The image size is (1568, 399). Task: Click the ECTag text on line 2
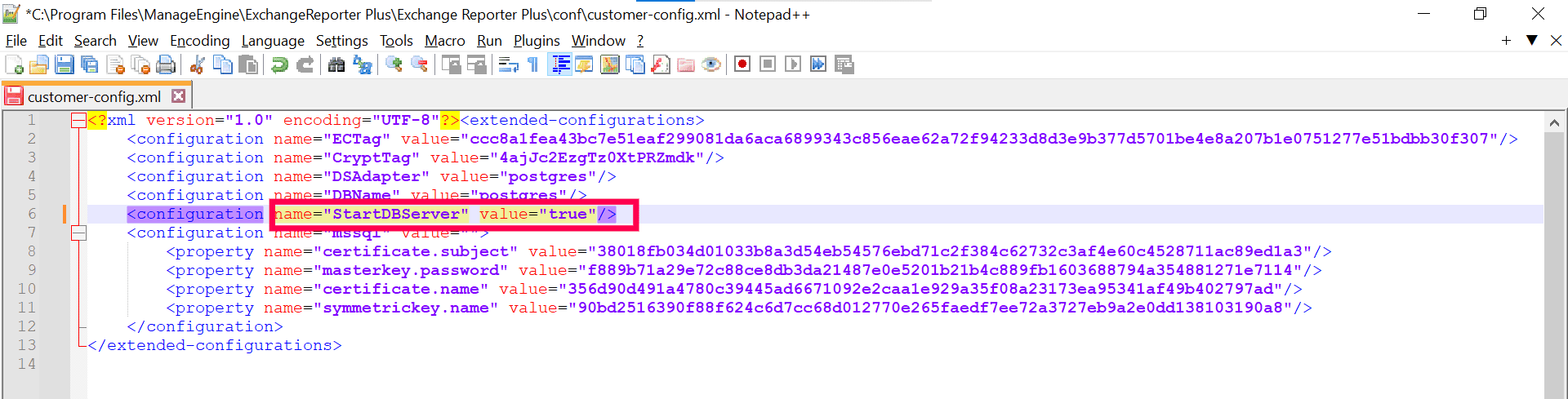pos(356,139)
